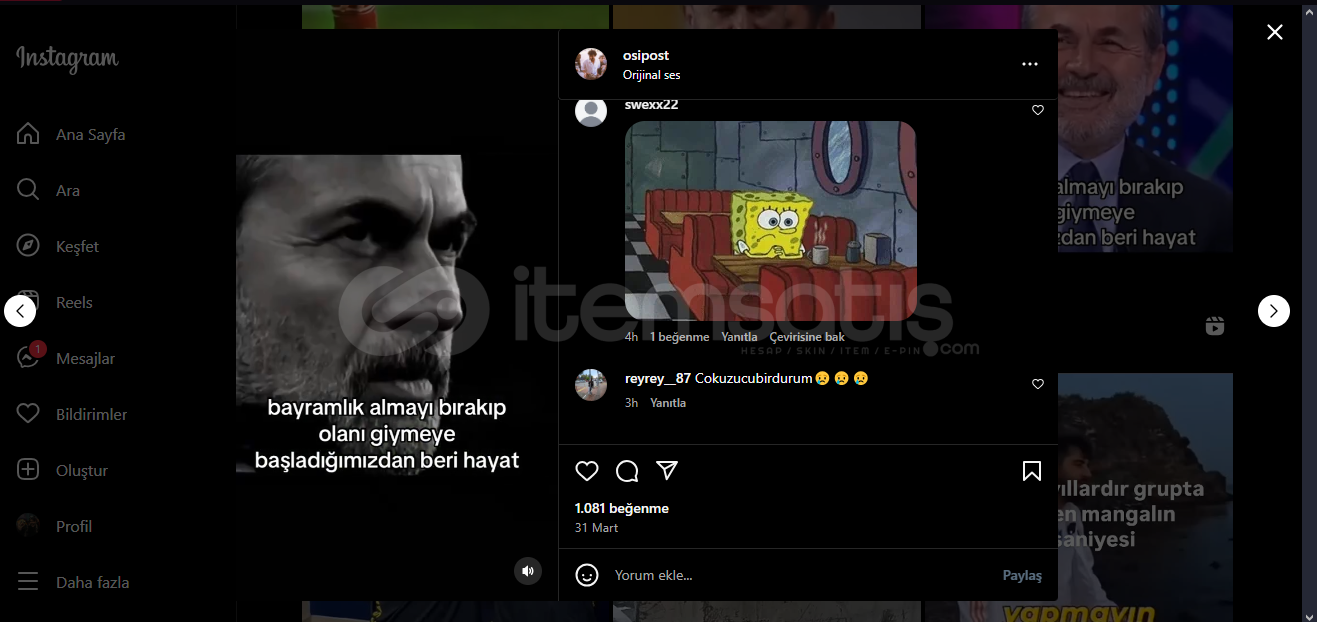Save post with bookmark icon
The width and height of the screenshot is (1317, 622).
tap(1032, 471)
